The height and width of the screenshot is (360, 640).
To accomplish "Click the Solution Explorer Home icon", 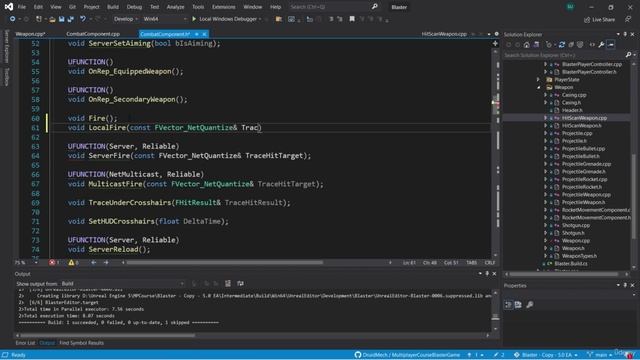I will click(x=527, y=45).
